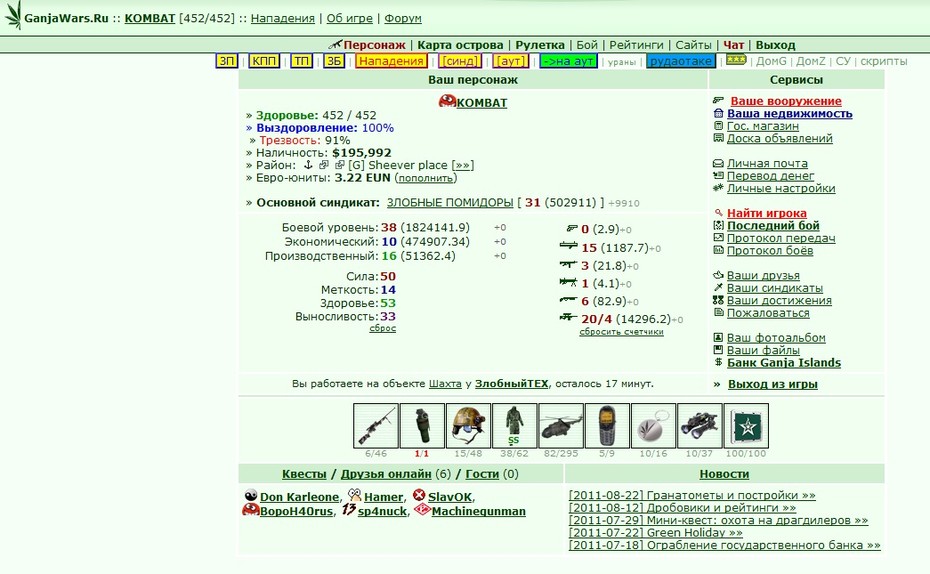This screenshot has height=574, width=930.
Task: Open Перевод денег link
Action: (770, 176)
